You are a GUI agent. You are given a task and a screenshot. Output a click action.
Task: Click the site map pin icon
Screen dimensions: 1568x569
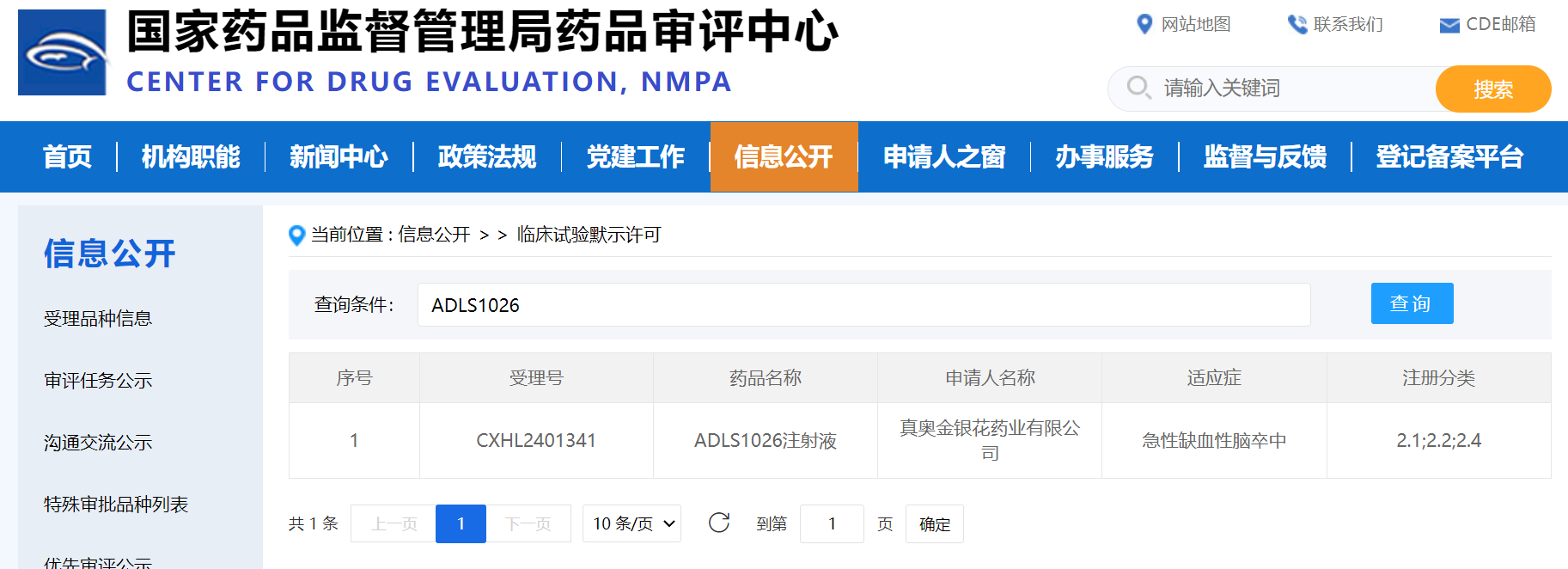pyautogui.click(x=1144, y=24)
